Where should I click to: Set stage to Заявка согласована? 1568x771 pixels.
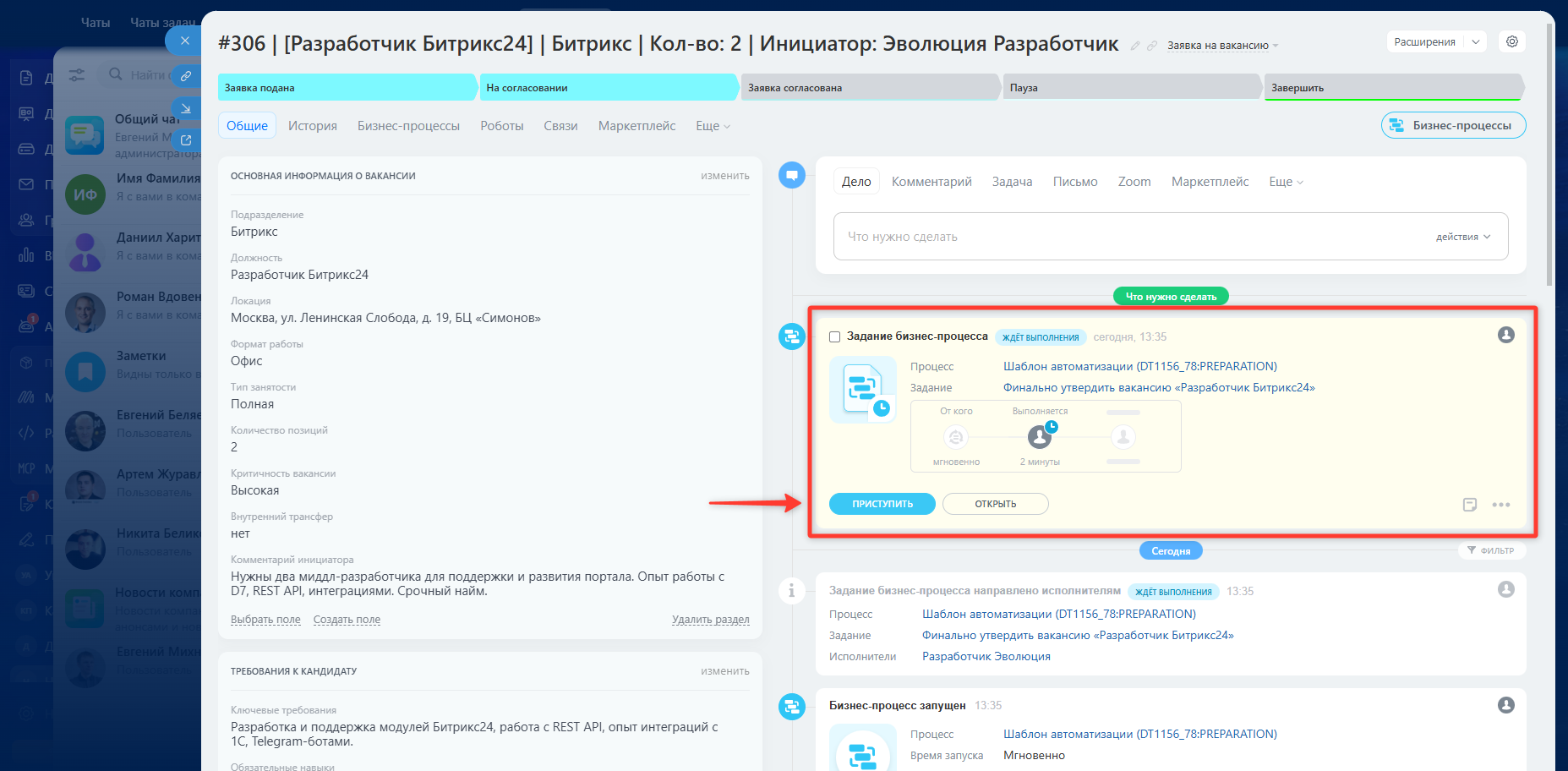pos(871,87)
